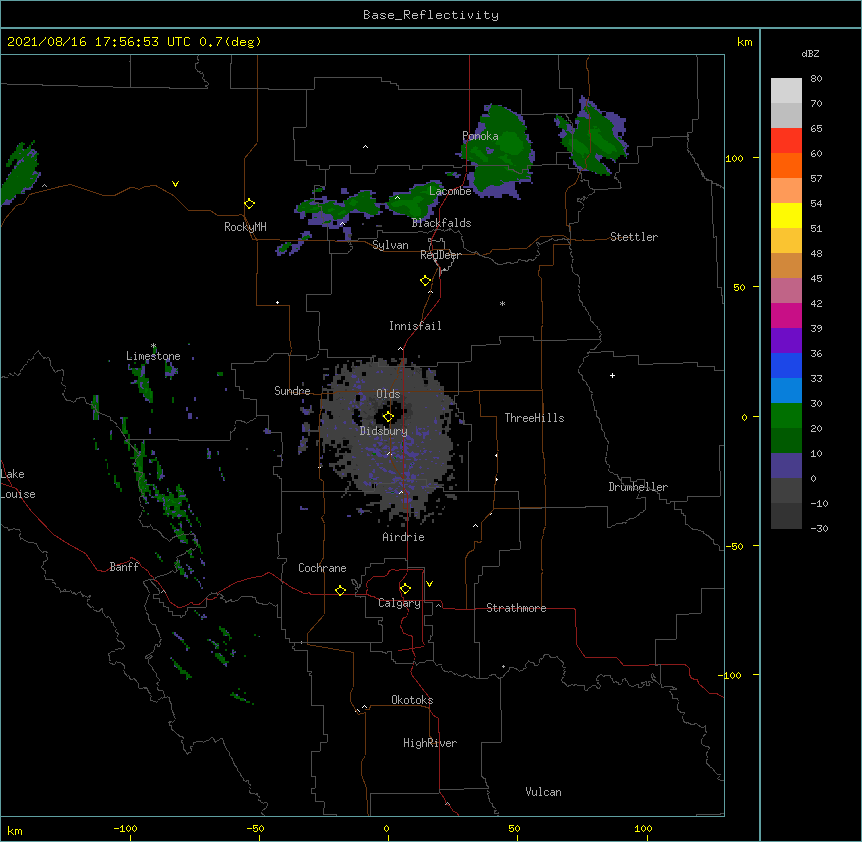Click the yellow diamond marker south of RedDeer

[x=425, y=281]
